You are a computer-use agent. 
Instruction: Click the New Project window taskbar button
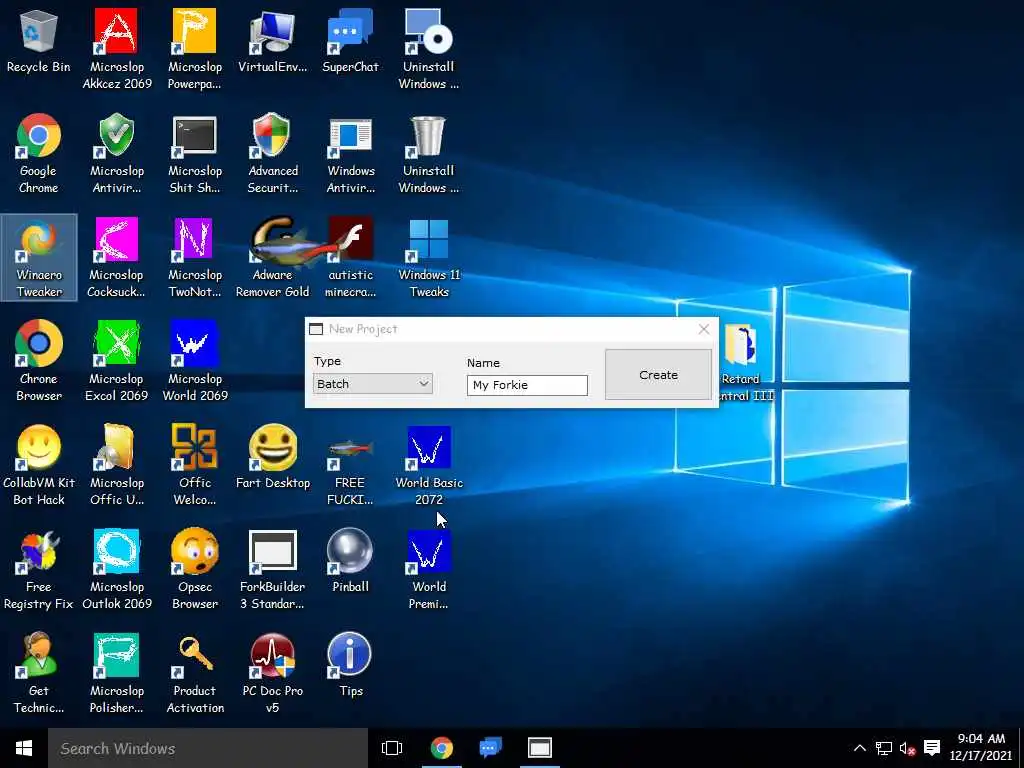click(x=539, y=748)
